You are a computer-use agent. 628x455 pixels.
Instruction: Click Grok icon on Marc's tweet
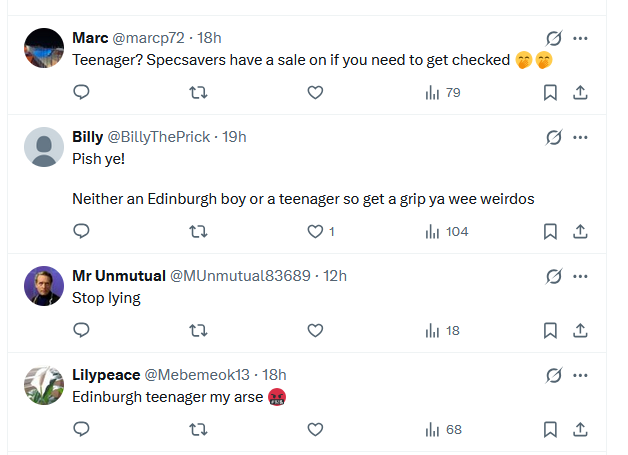553,38
